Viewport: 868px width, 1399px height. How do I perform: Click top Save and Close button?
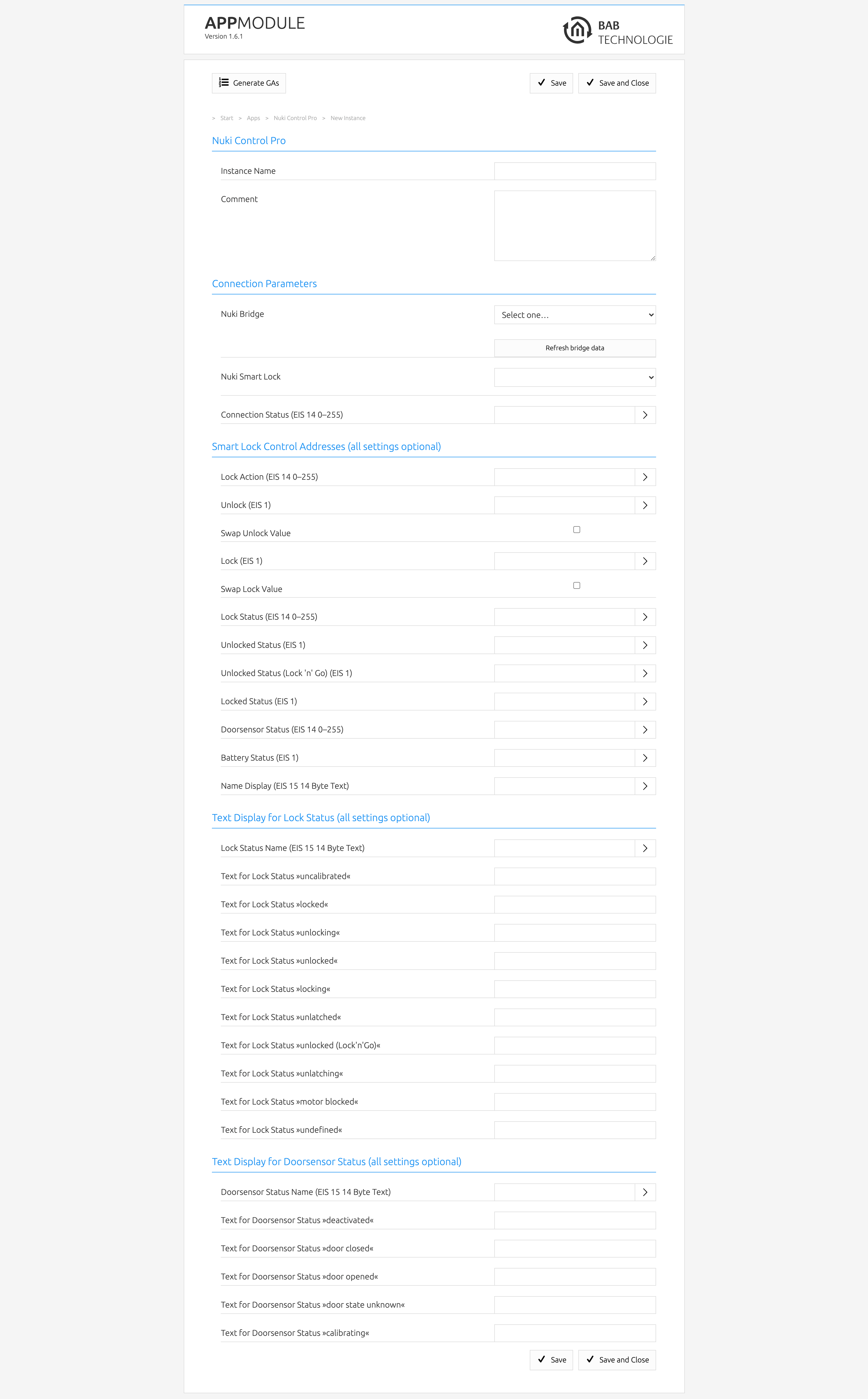click(617, 83)
